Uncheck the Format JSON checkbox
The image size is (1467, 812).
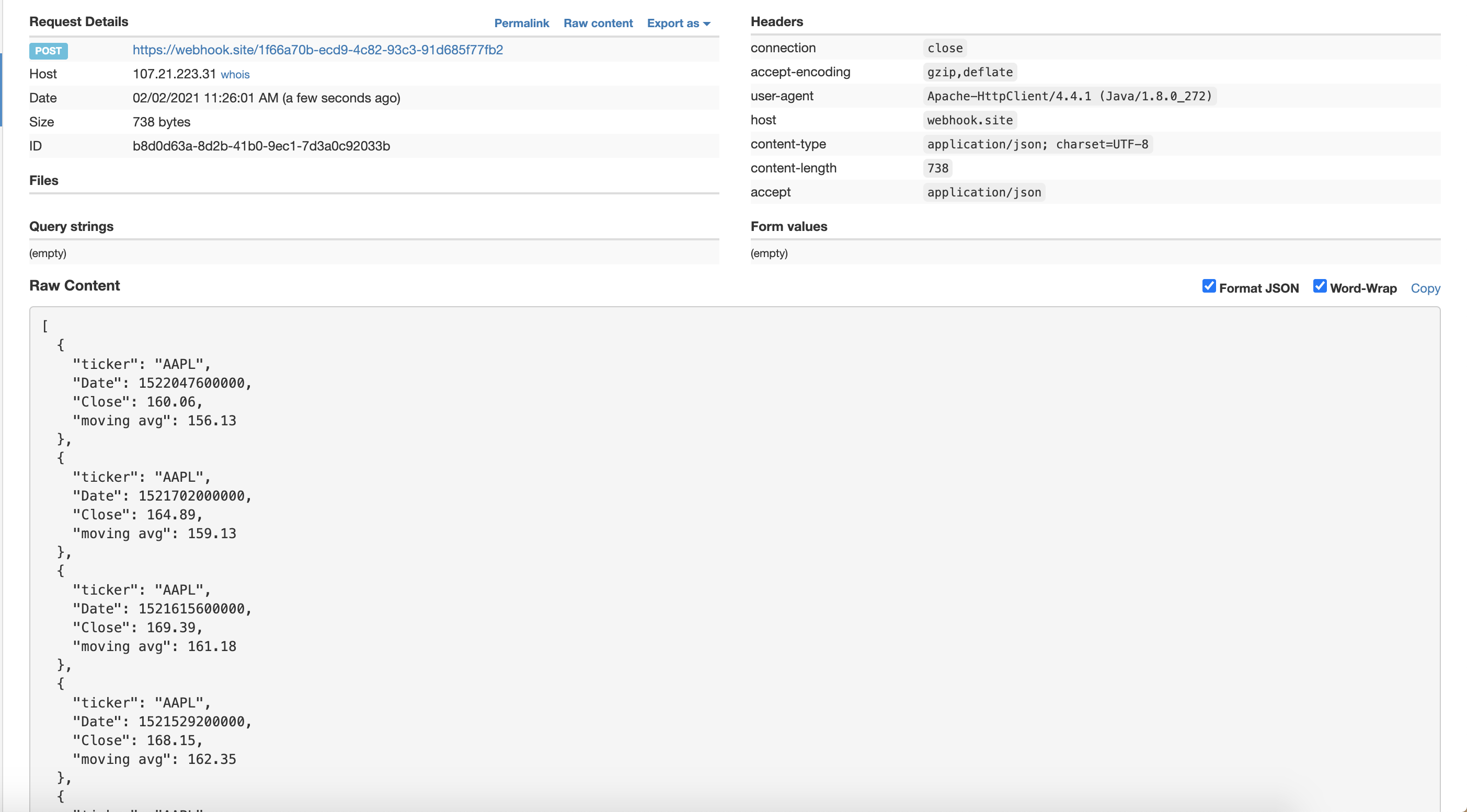click(1208, 286)
